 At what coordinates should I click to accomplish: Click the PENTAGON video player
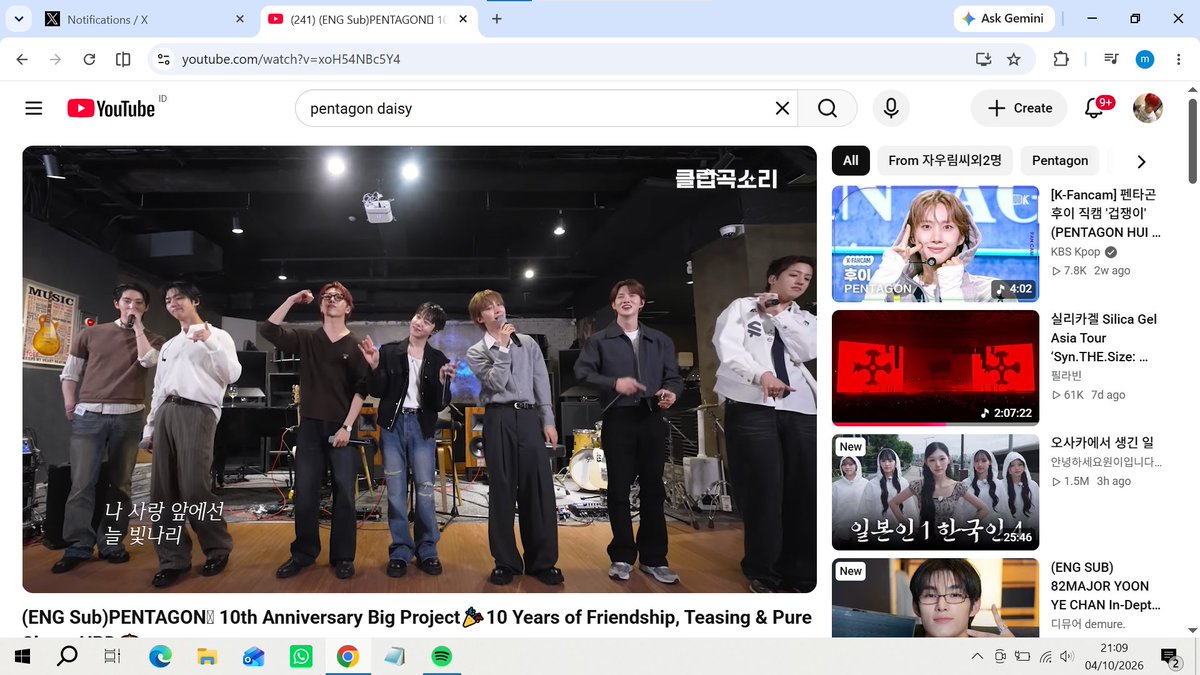pos(419,369)
